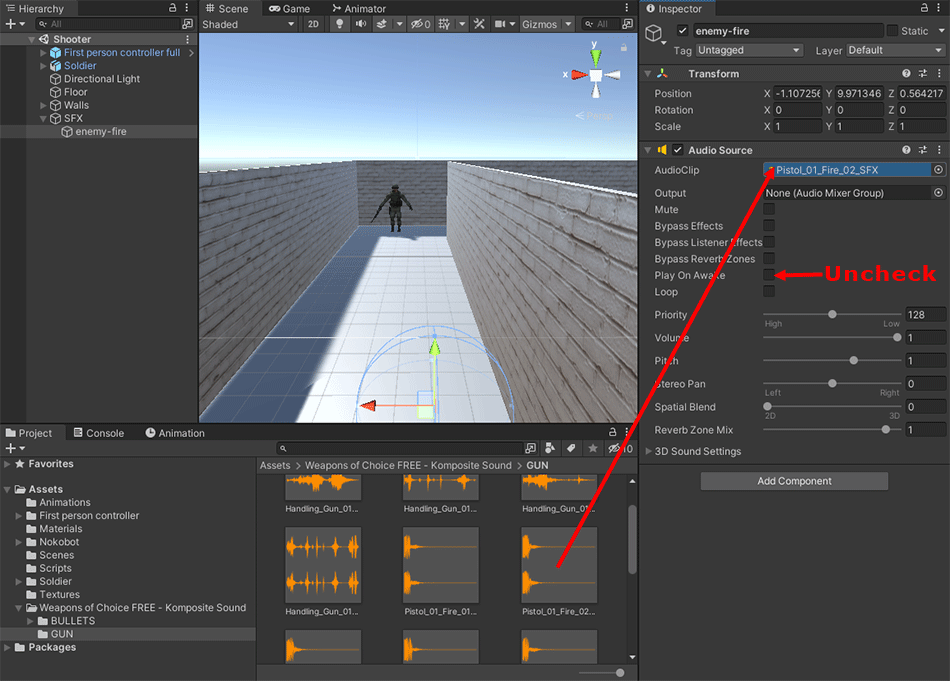
Task: Open the Tag dropdown showing Untagged
Action: click(750, 50)
